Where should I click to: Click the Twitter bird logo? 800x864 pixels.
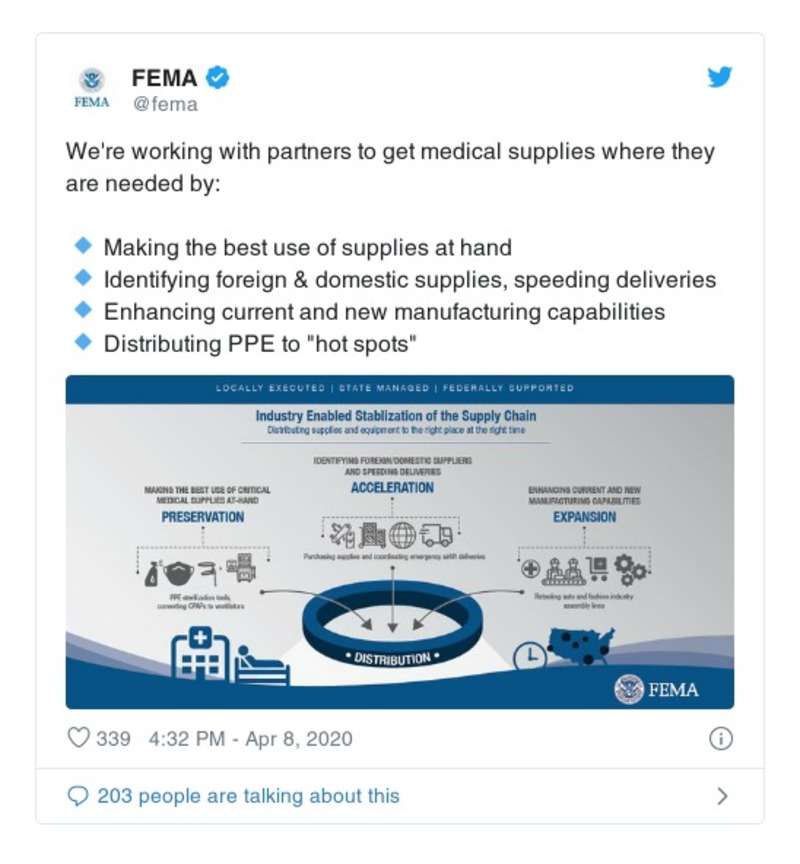tap(720, 78)
